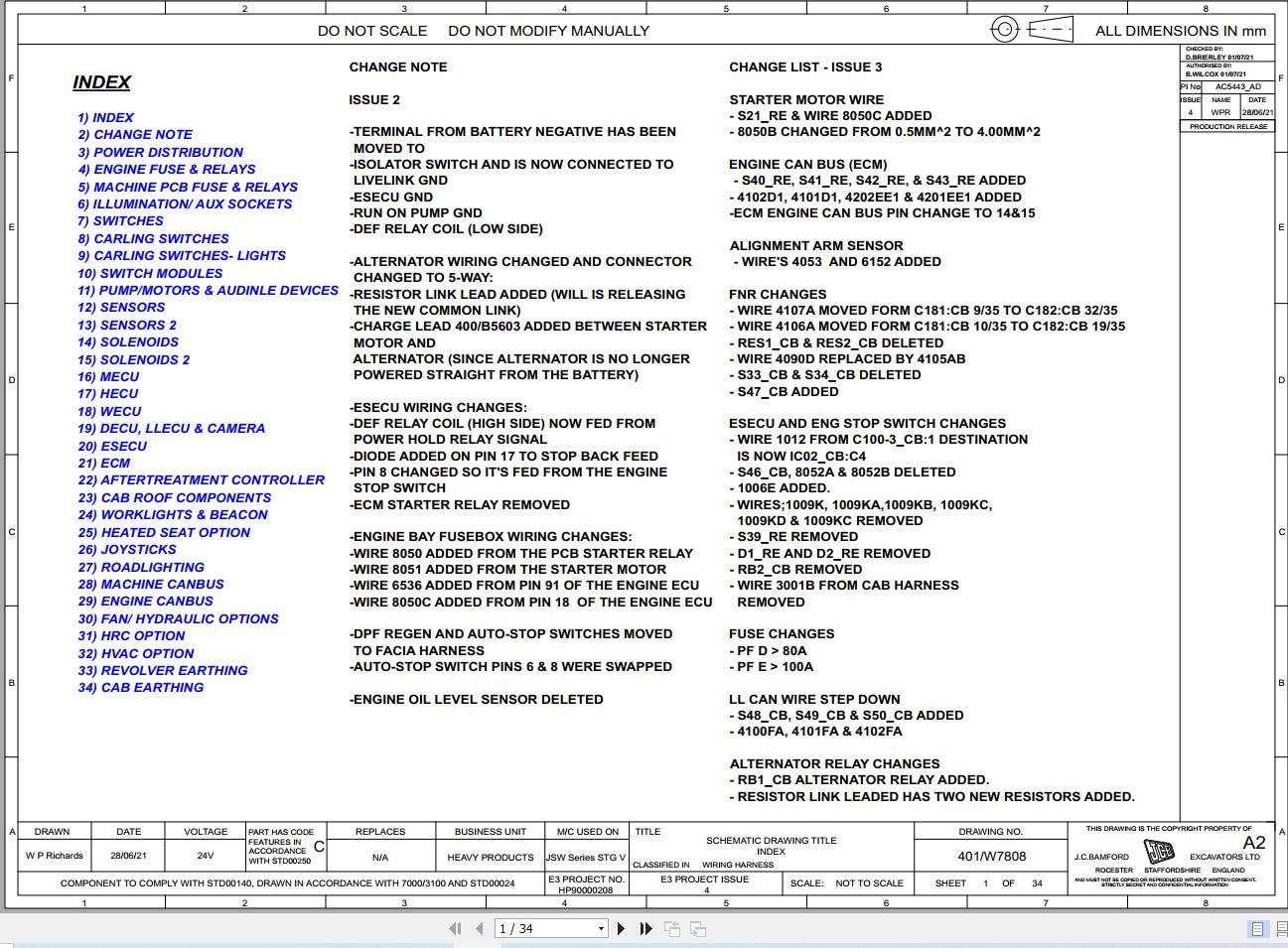Open the Engine Fuse & Relays index entry
Viewport: 1288px width, 948px height.
point(167,169)
